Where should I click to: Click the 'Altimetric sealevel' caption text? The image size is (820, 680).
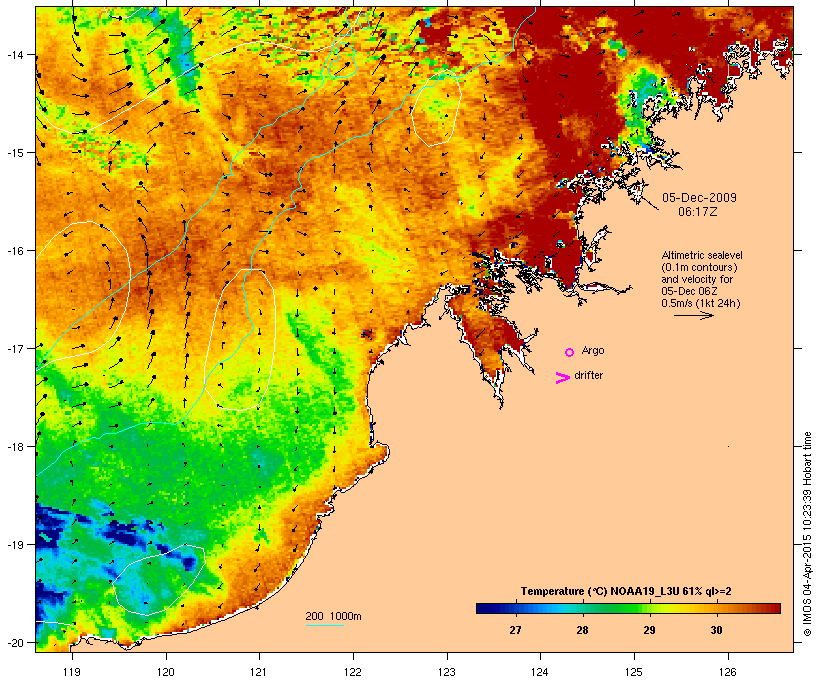pos(702,255)
